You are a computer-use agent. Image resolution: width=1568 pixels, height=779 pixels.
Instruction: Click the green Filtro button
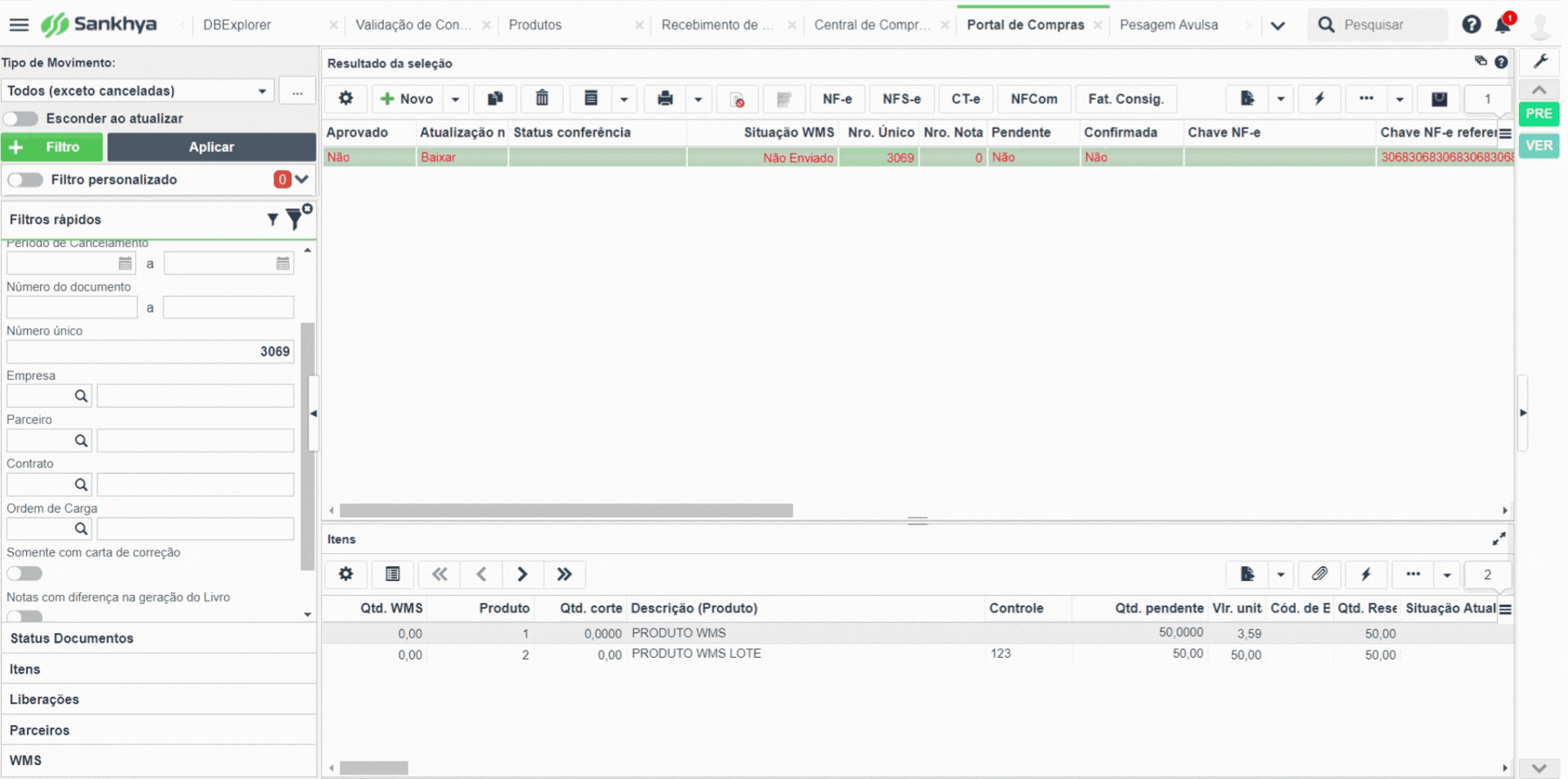52,147
